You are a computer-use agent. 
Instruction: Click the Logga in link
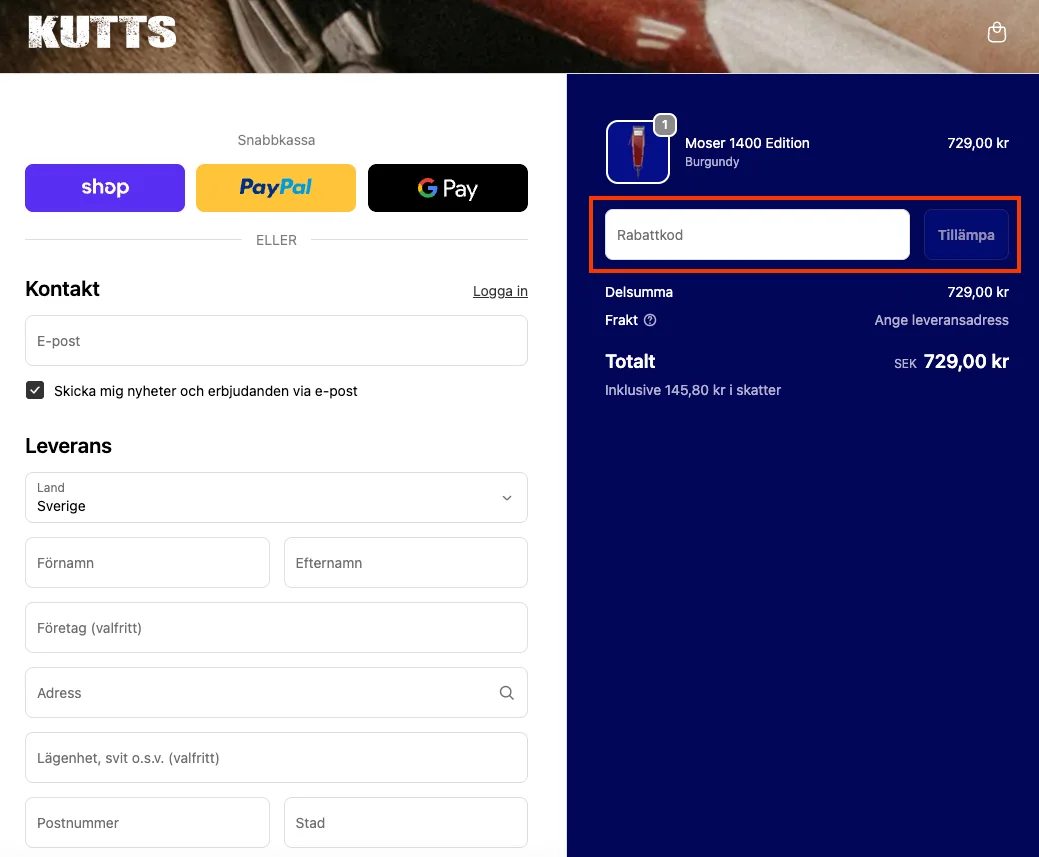click(x=500, y=291)
